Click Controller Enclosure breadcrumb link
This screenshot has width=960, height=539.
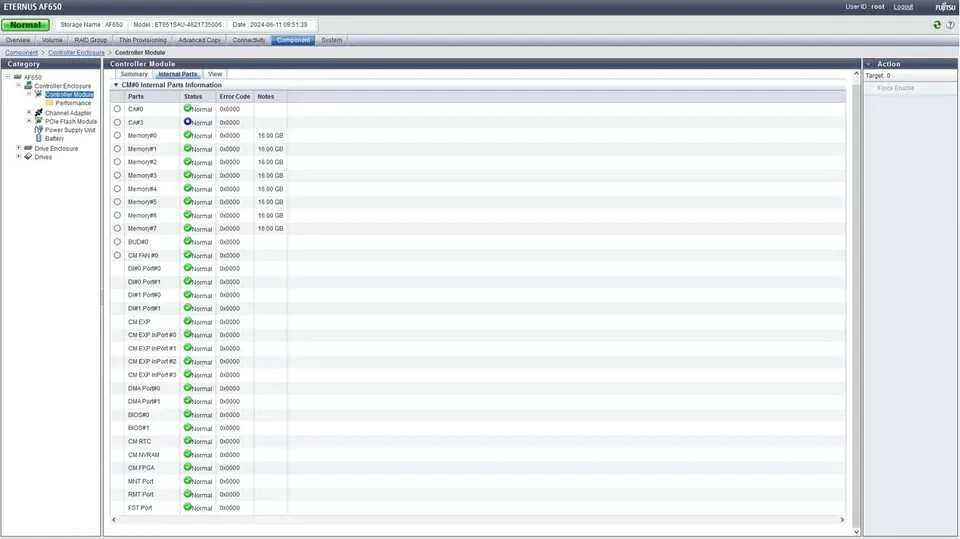click(x=76, y=52)
